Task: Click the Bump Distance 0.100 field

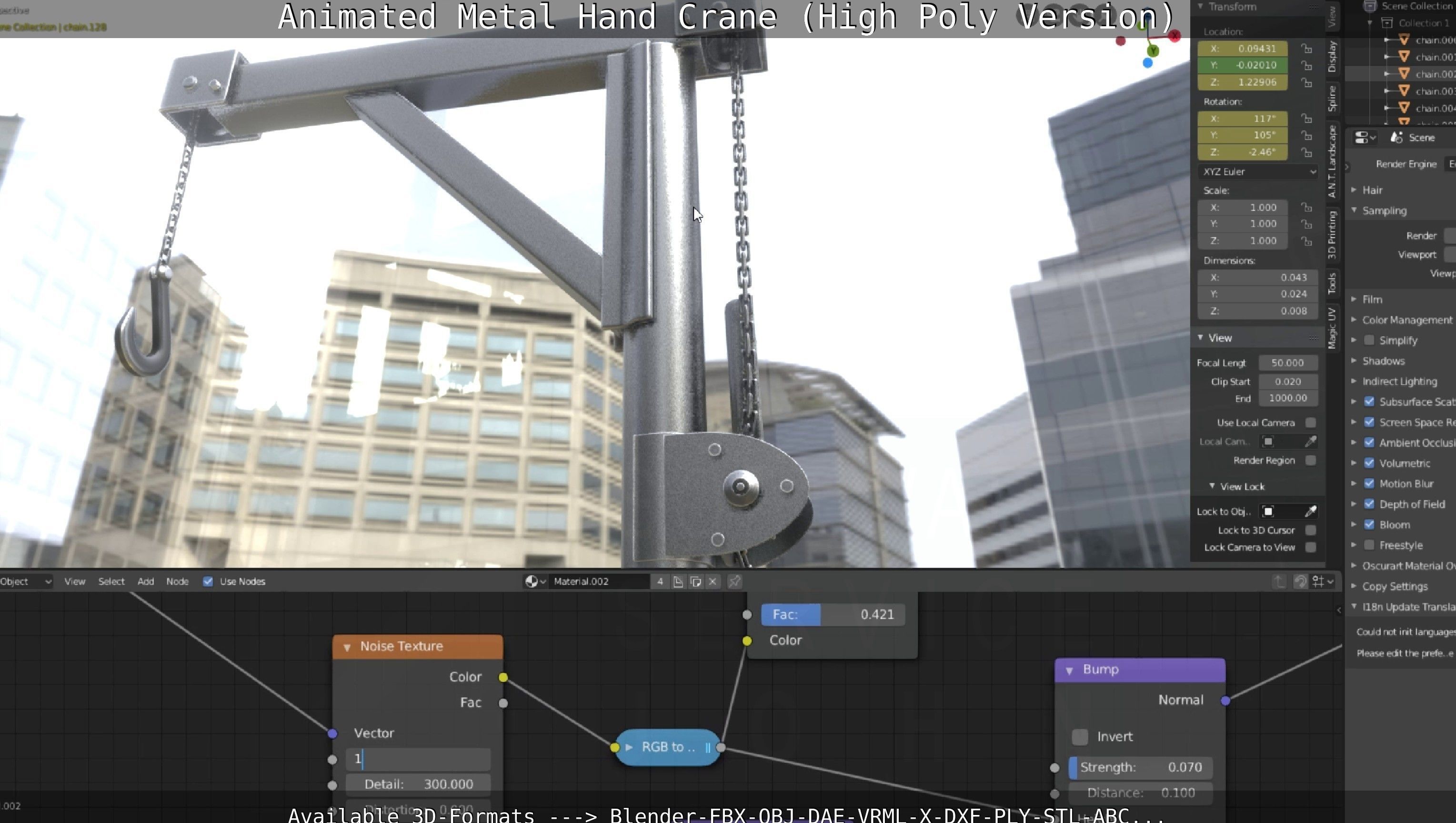Action: point(1141,793)
